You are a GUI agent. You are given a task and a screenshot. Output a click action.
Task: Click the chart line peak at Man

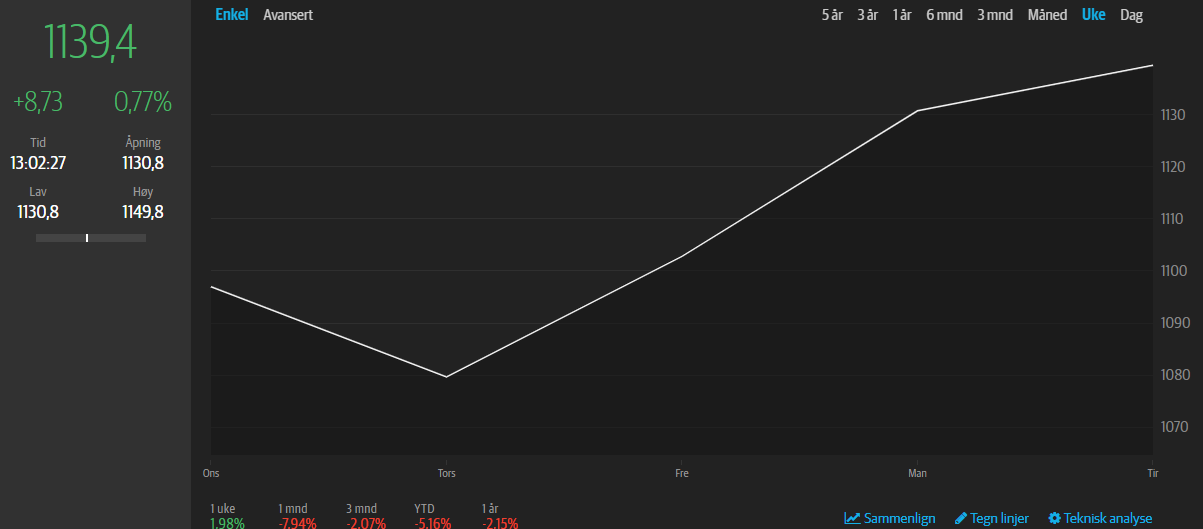click(x=917, y=110)
